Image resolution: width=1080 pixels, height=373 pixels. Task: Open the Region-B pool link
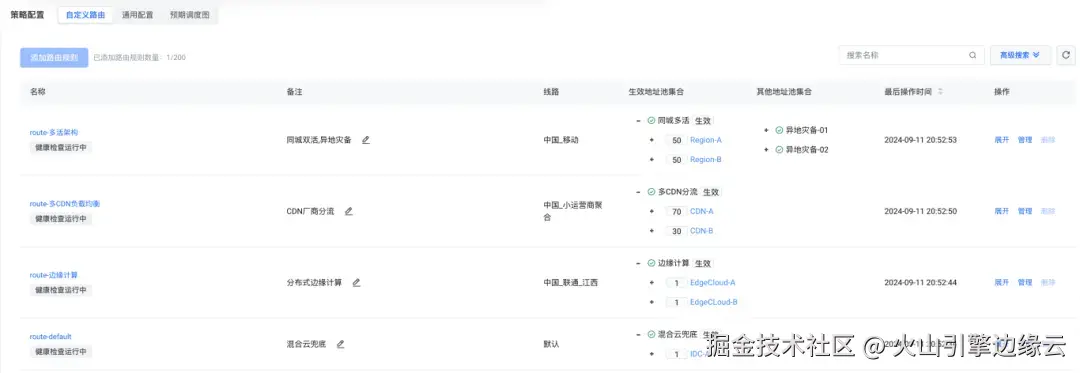click(706, 160)
